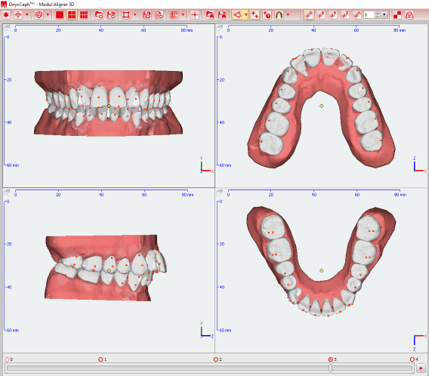429x376 pixels.
Task: Select the single-view layout icon
Action: click(60, 15)
